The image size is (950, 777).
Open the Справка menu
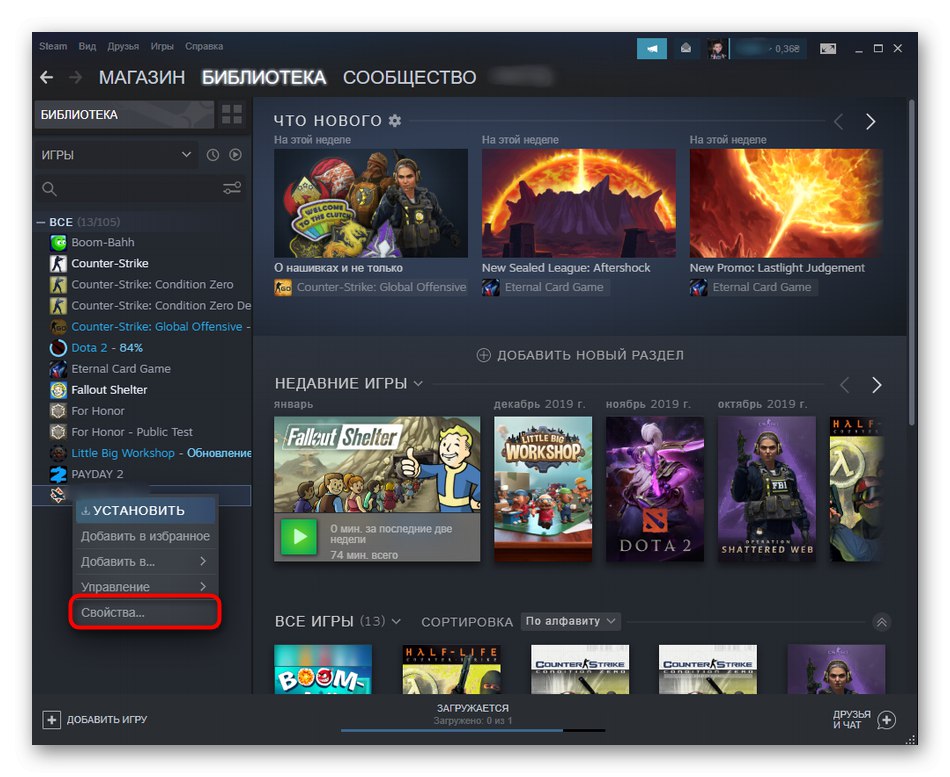[x=204, y=46]
